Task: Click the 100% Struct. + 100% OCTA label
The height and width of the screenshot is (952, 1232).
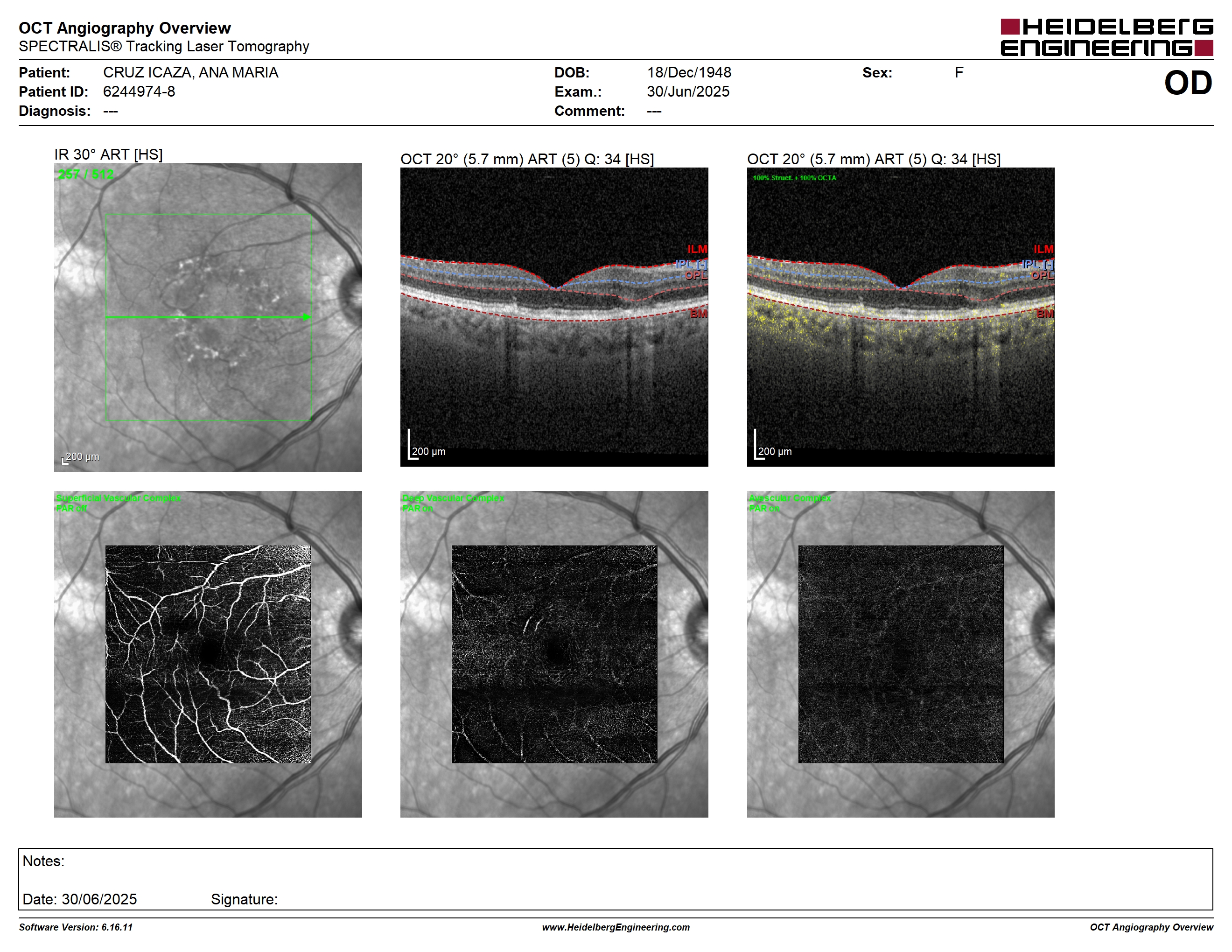Action: 794,178
